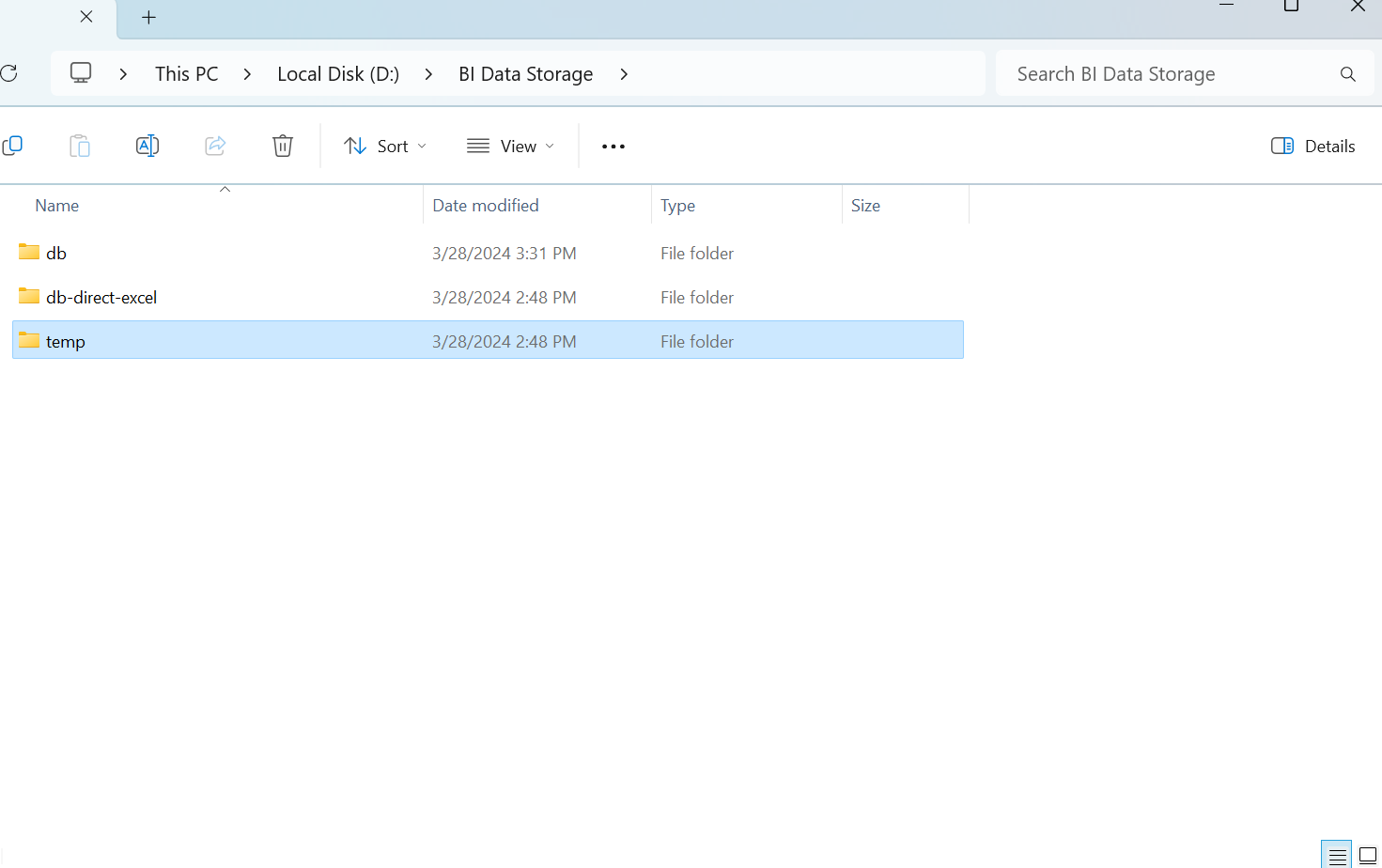Image resolution: width=1382 pixels, height=868 pixels.
Task: Select the db folder name
Action: point(56,253)
